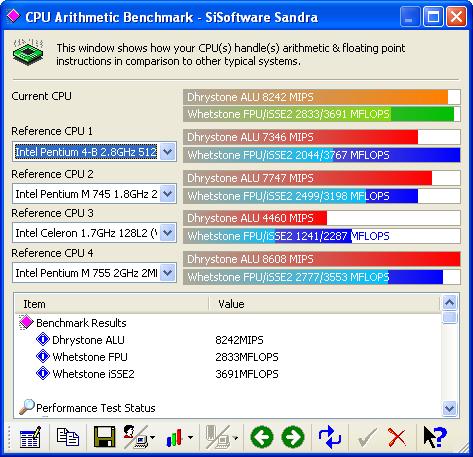
Task: Click the Item column header
Action: [x=112, y=304]
